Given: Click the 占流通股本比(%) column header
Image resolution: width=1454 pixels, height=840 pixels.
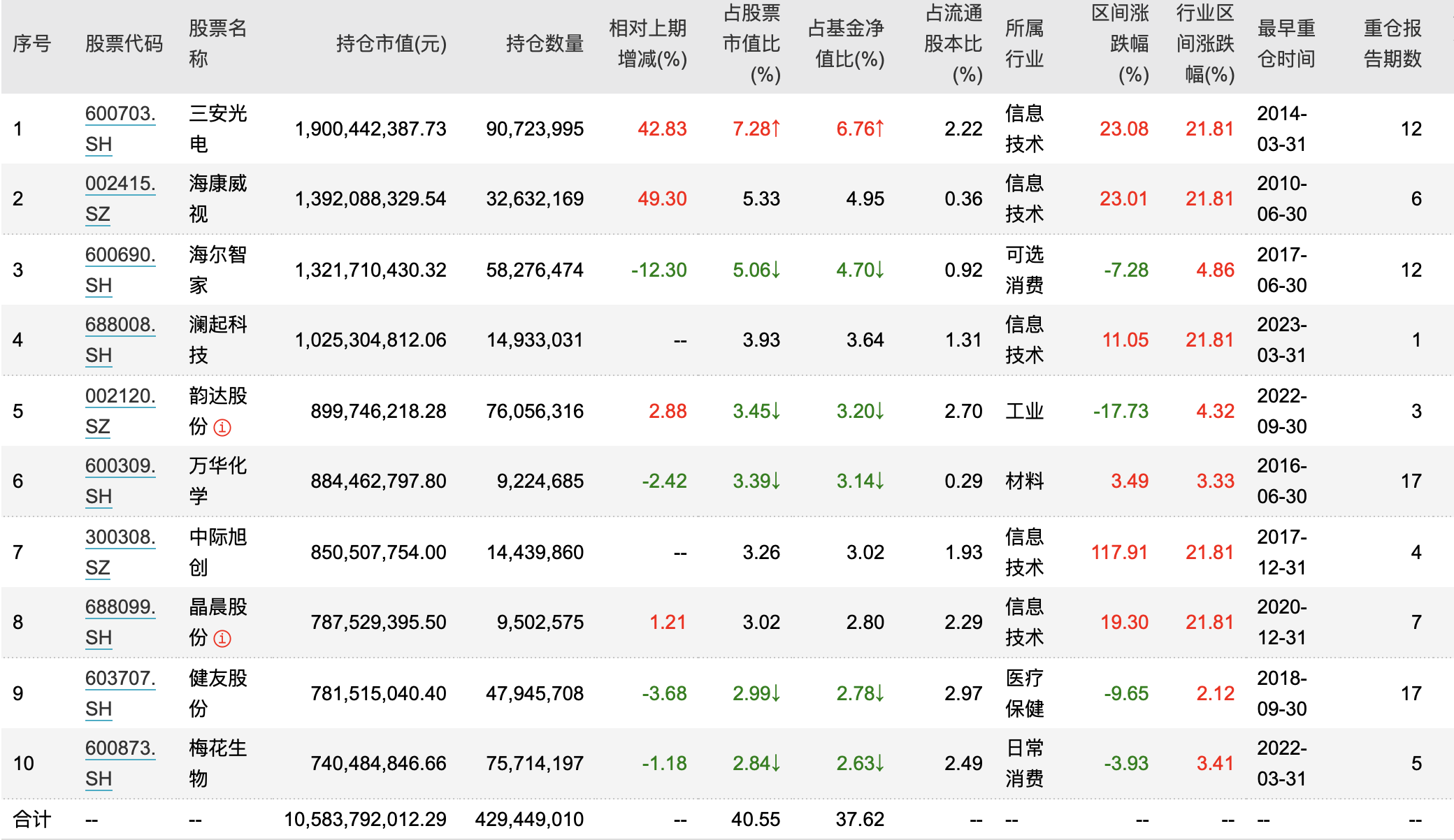Looking at the screenshot, I should click(953, 43).
